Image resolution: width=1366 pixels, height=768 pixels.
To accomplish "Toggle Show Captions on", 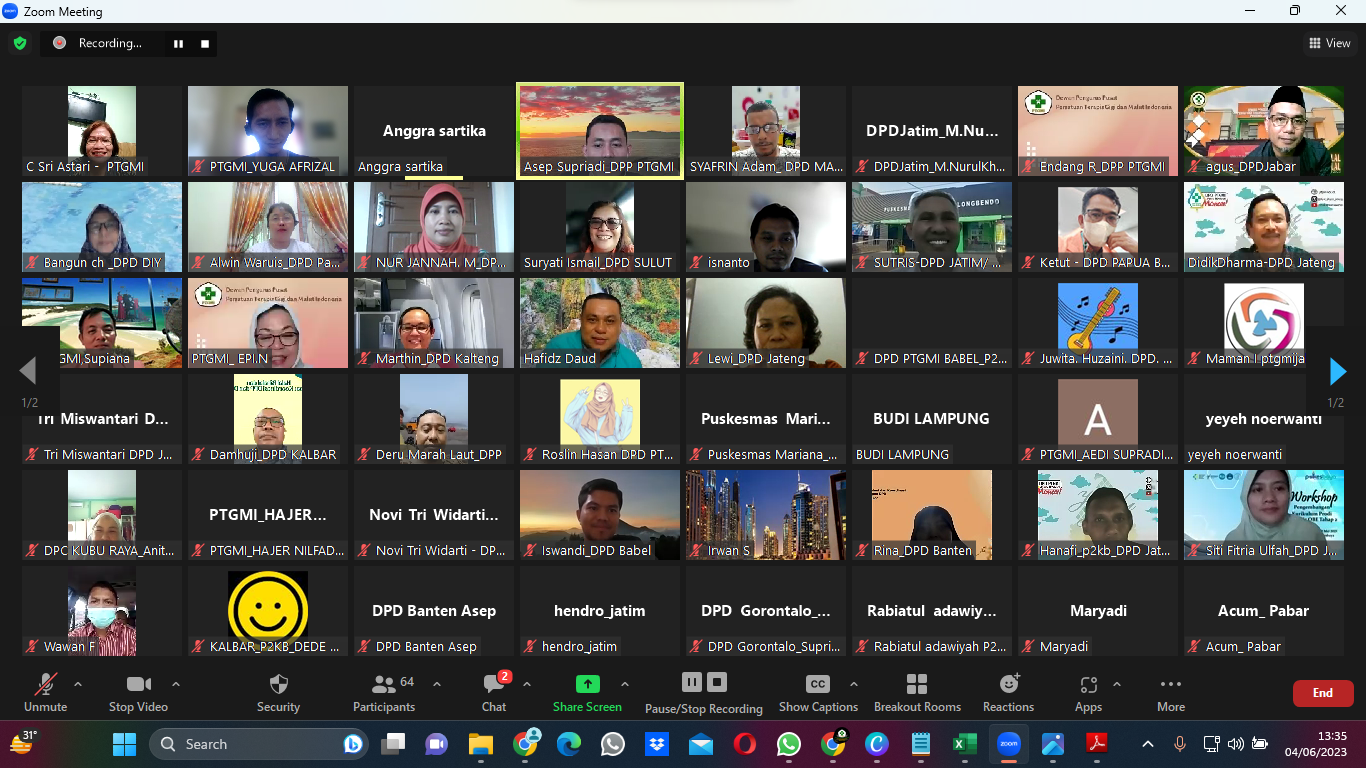I will pos(818,693).
